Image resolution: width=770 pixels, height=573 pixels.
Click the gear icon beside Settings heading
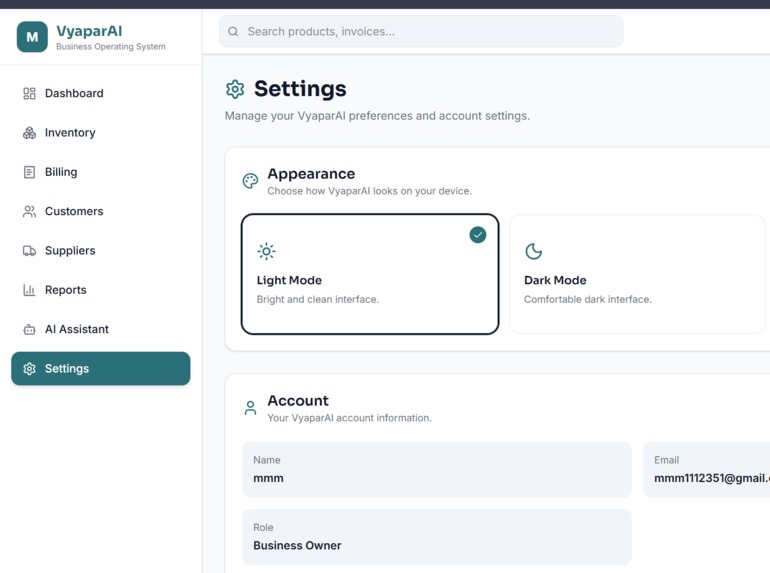[235, 89]
